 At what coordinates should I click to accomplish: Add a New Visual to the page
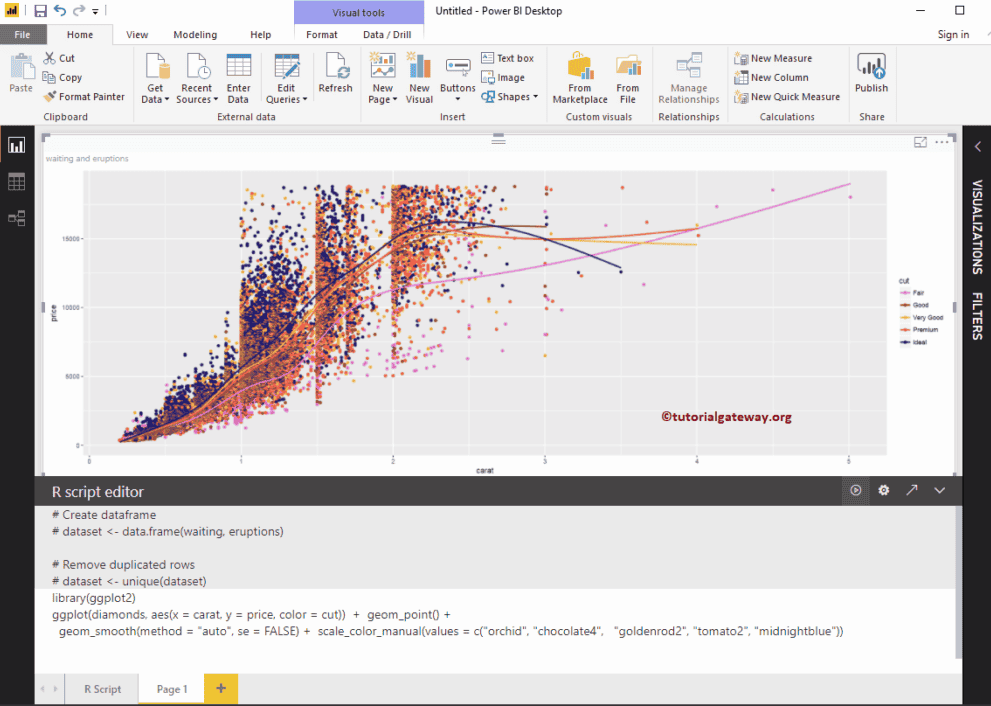419,78
